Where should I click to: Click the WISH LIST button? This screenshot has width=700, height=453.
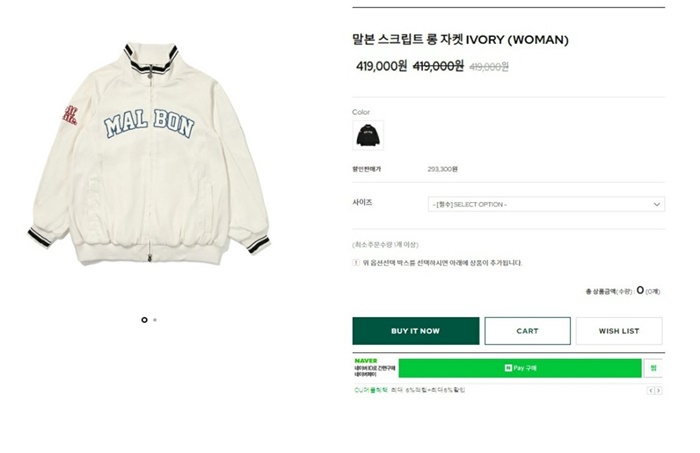click(619, 331)
